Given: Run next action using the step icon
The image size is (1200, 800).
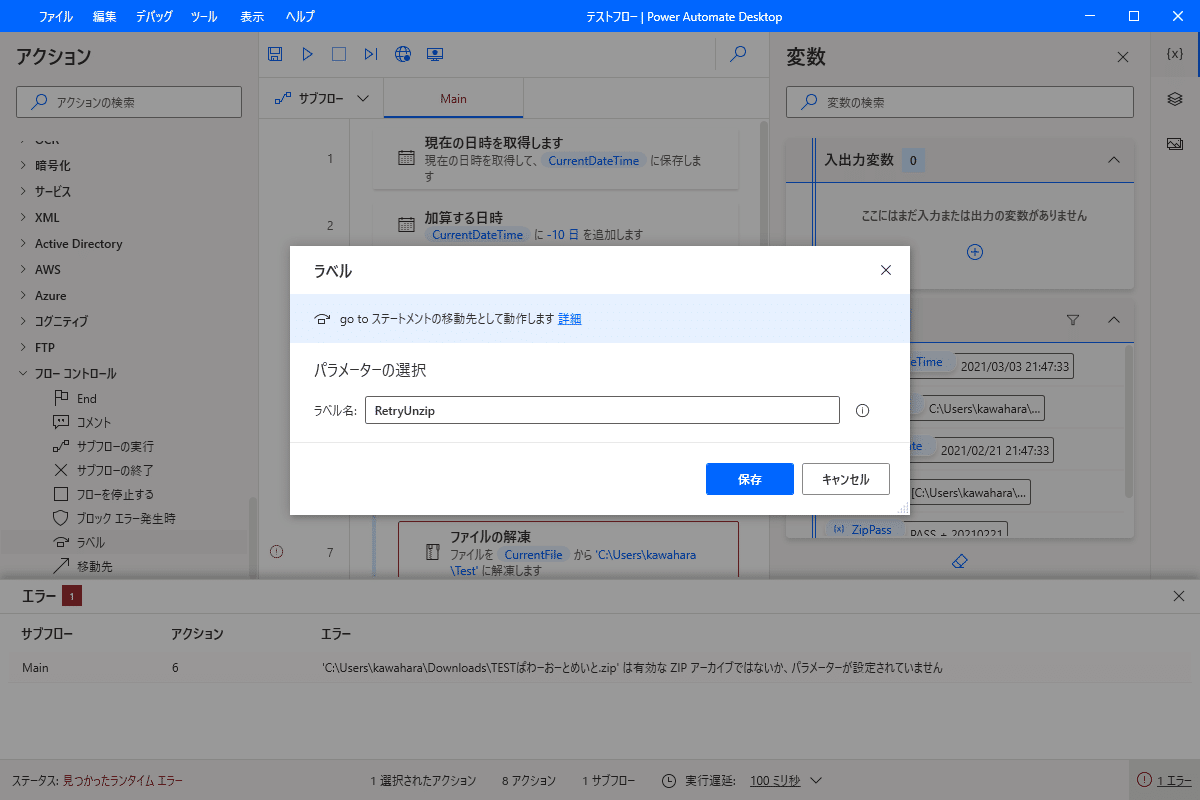Looking at the screenshot, I should coord(371,54).
